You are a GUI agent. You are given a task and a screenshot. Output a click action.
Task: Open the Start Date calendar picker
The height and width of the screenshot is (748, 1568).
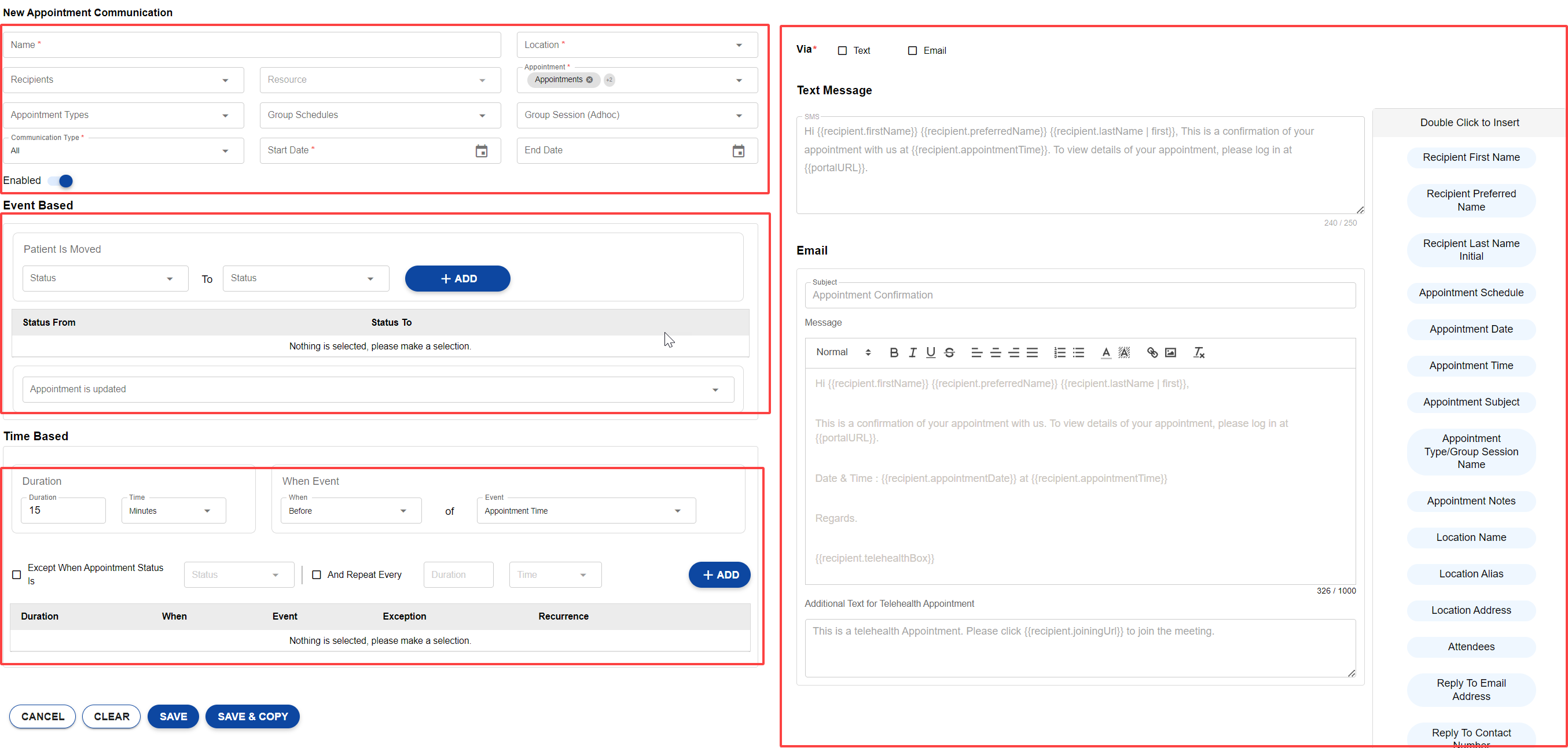(x=481, y=151)
